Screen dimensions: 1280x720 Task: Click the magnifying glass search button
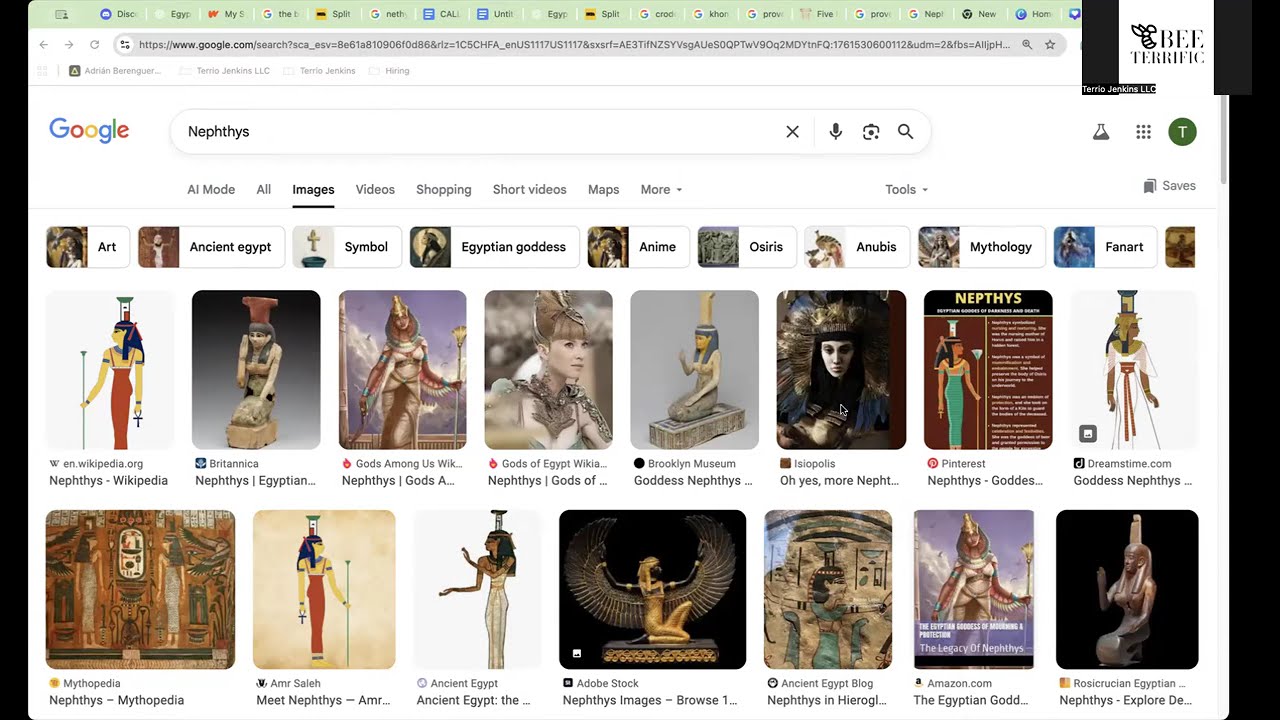[905, 132]
